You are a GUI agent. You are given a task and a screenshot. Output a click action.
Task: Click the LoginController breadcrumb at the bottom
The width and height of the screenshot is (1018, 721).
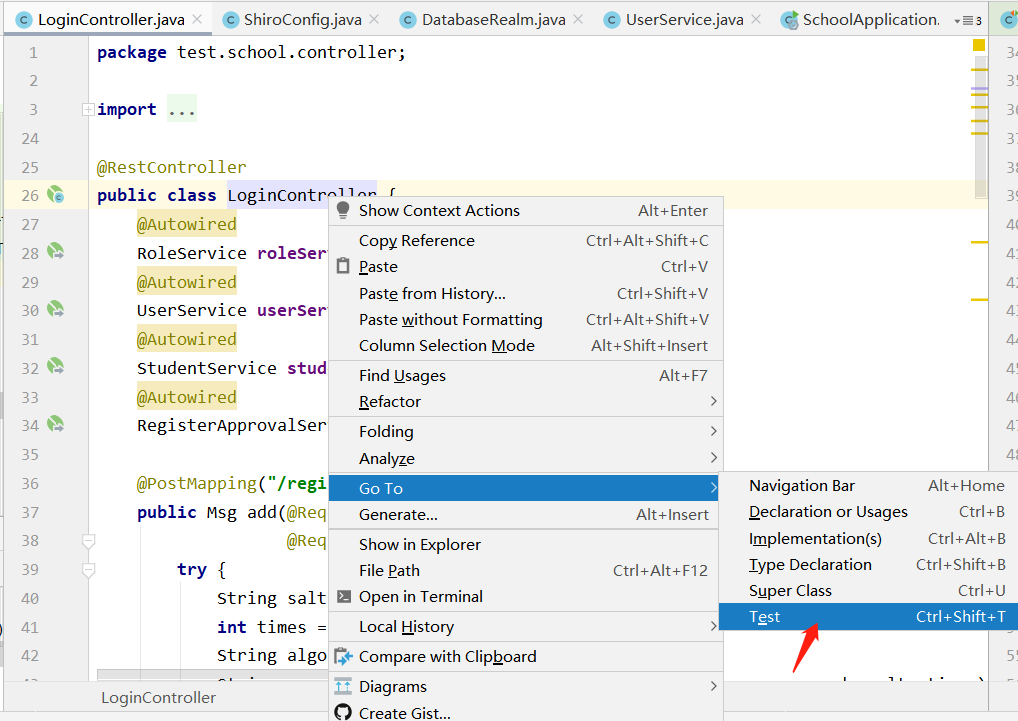[x=158, y=698]
